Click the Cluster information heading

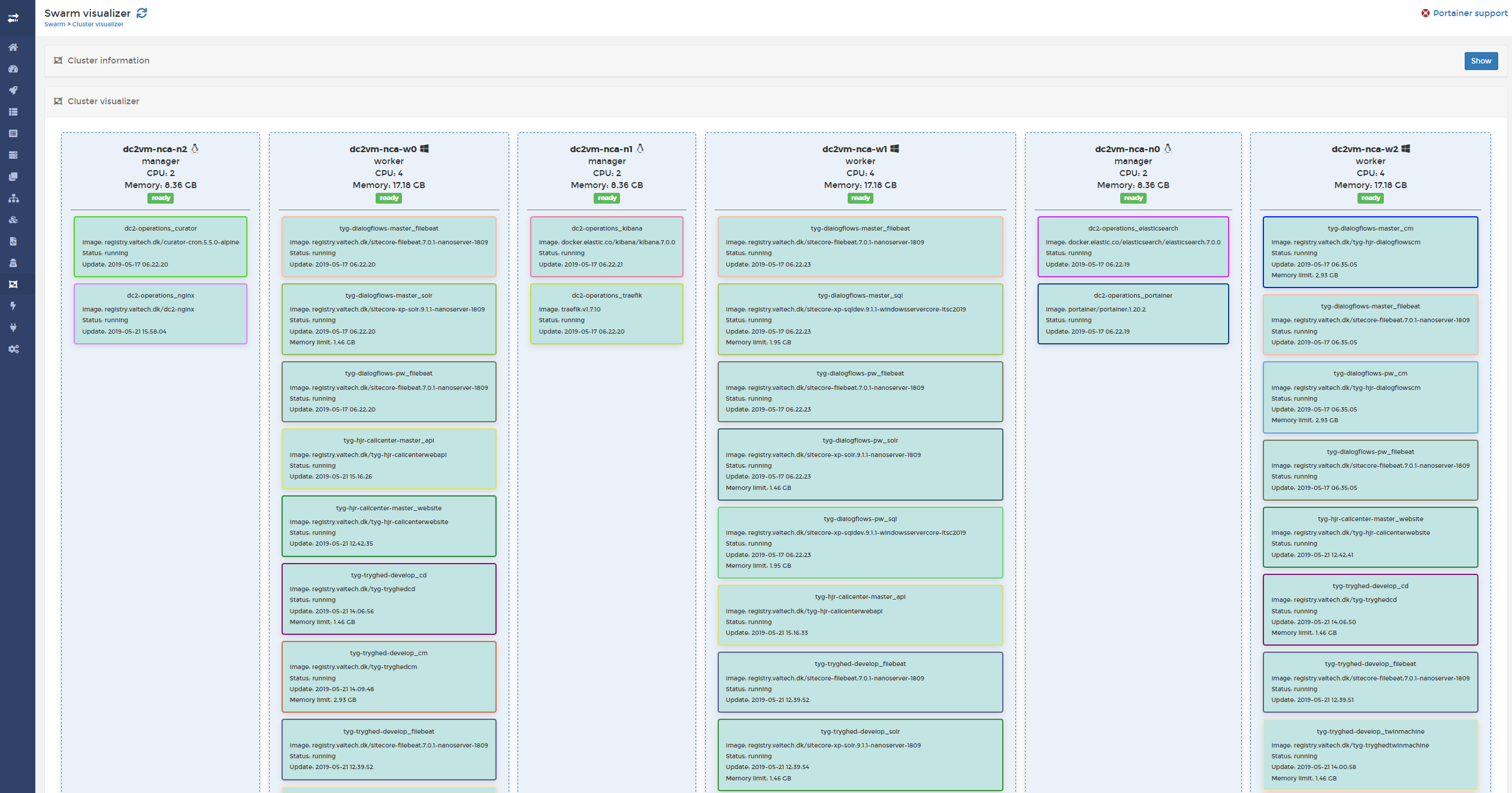click(108, 60)
